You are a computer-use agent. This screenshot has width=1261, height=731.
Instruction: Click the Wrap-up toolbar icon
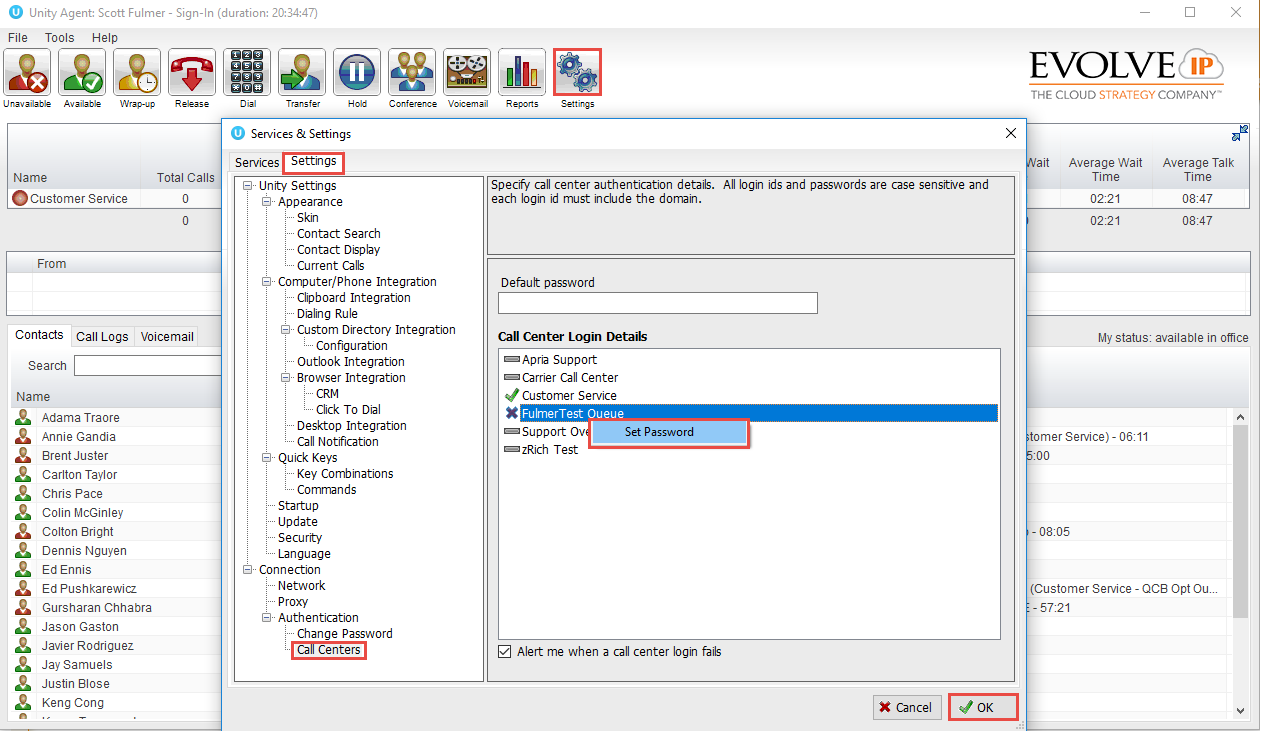pyautogui.click(x=137, y=73)
